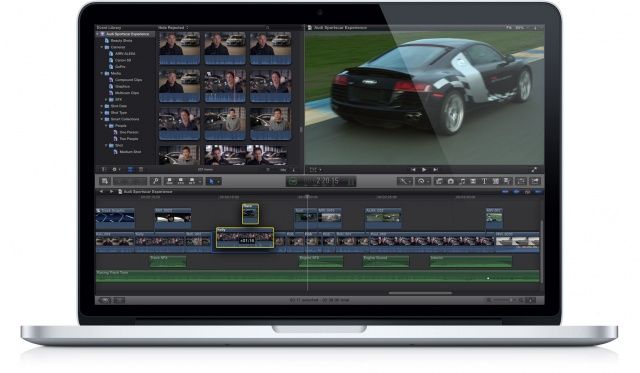Collapse the Cameras folder
The image size is (640, 373).
[102, 47]
